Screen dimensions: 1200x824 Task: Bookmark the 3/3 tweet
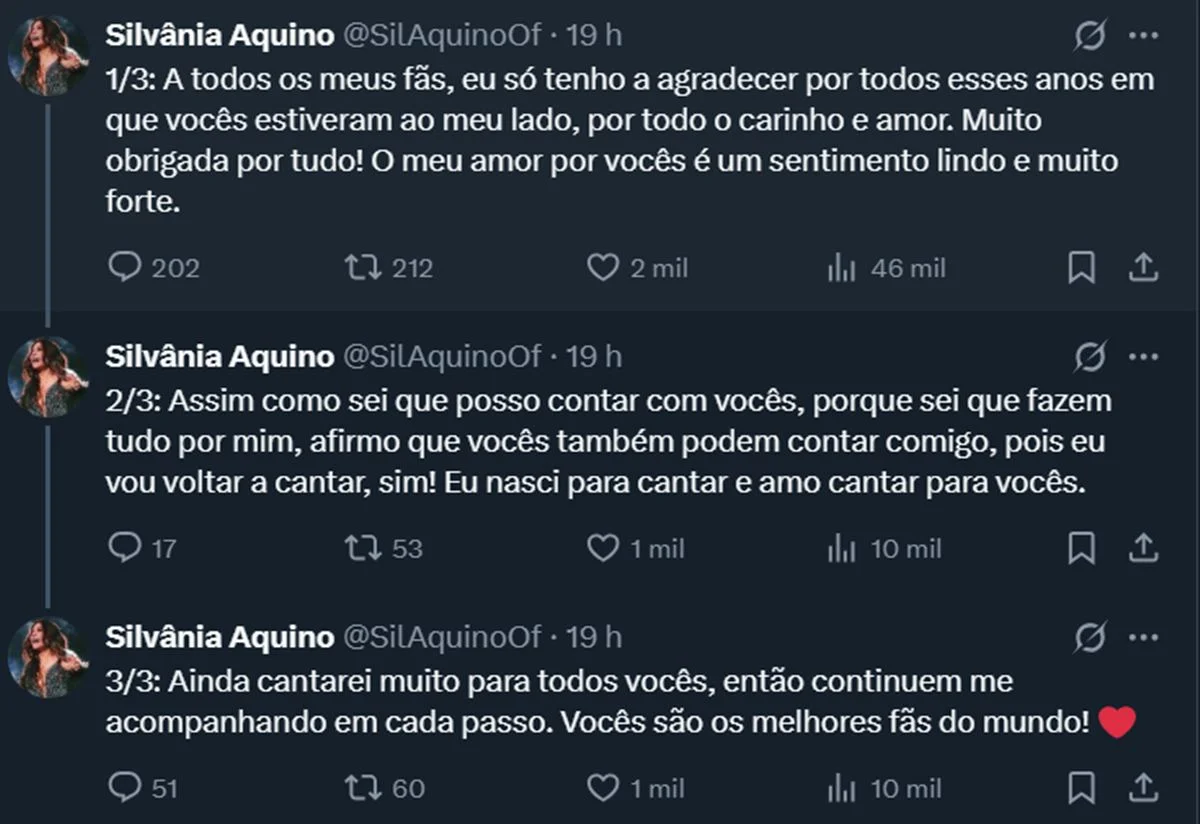1081,788
